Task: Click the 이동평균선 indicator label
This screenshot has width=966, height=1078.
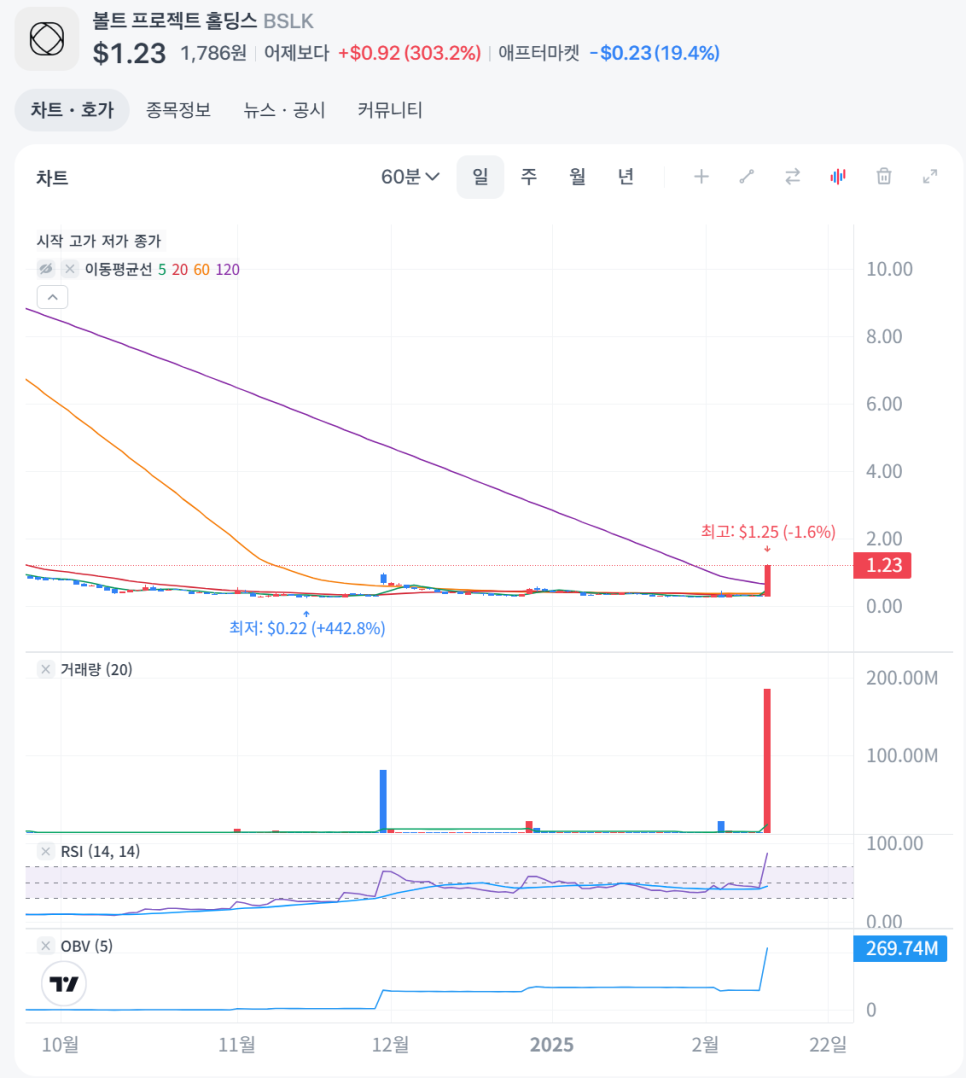Action: pyautogui.click(x=118, y=270)
